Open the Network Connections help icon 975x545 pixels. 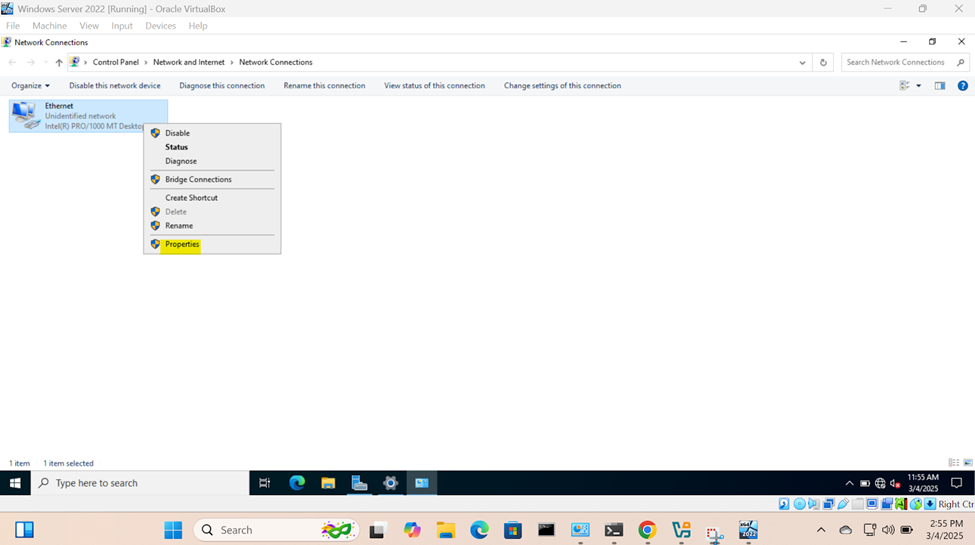[963, 86]
